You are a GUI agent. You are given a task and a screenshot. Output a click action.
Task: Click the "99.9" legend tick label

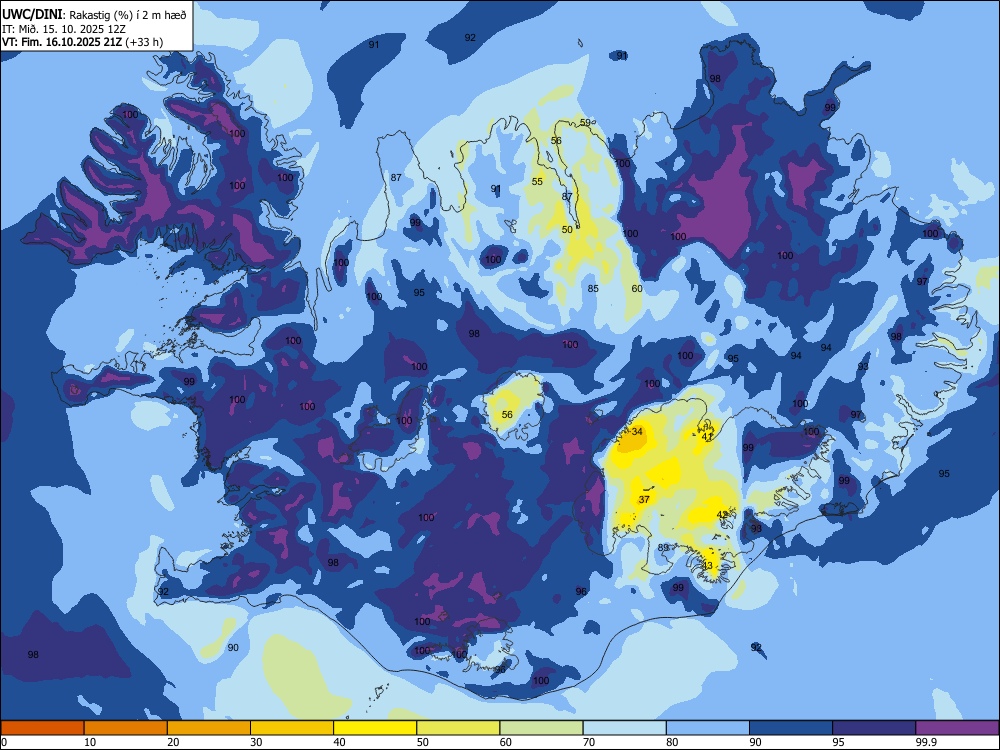(x=926, y=742)
